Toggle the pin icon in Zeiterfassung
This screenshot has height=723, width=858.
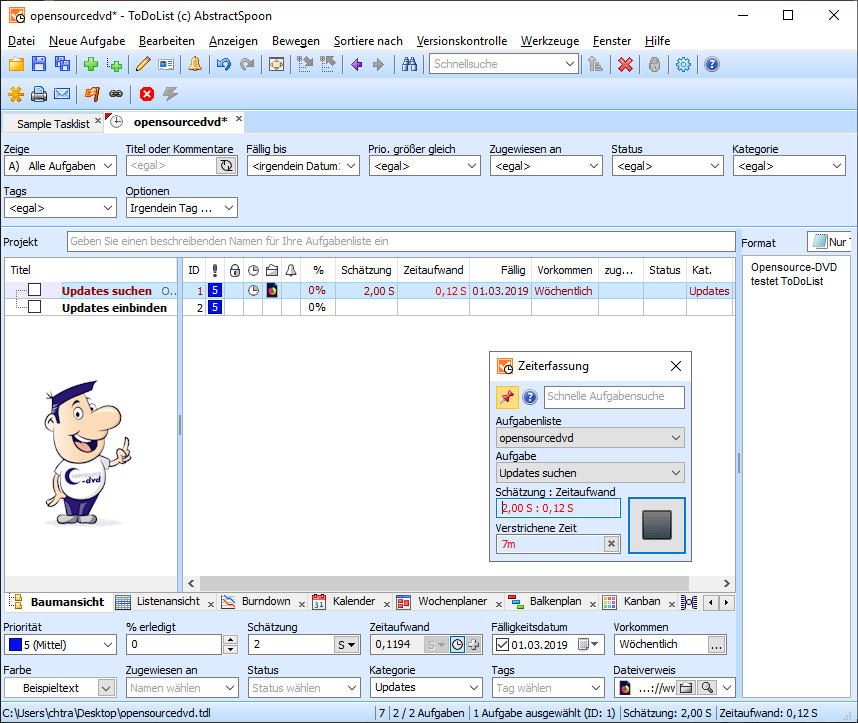click(507, 397)
